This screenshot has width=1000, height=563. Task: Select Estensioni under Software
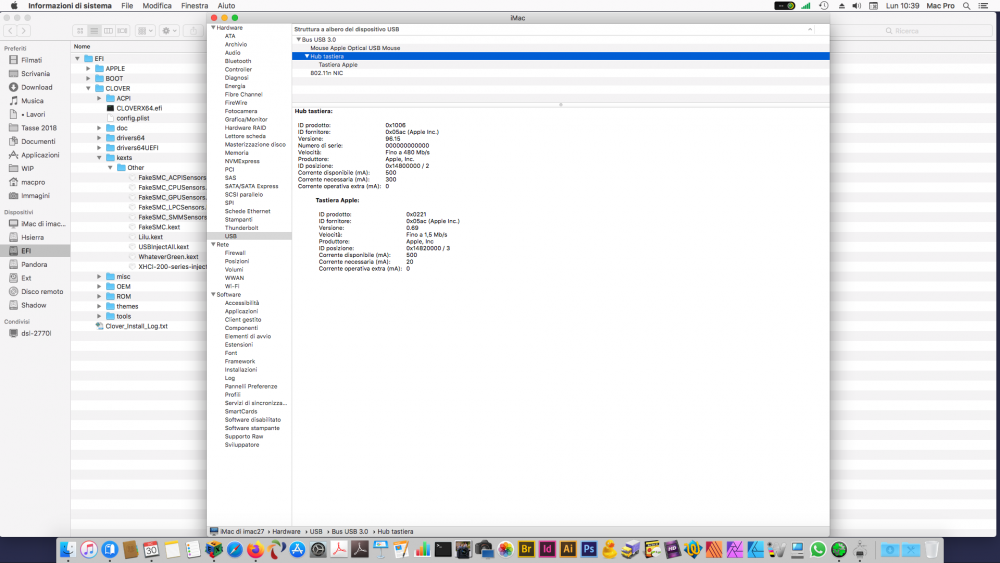239,344
